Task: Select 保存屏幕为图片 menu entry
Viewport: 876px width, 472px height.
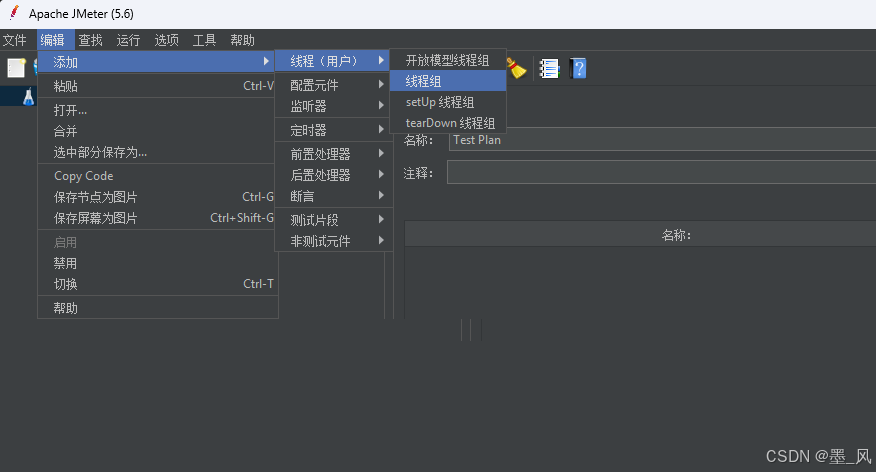Action: (x=158, y=218)
